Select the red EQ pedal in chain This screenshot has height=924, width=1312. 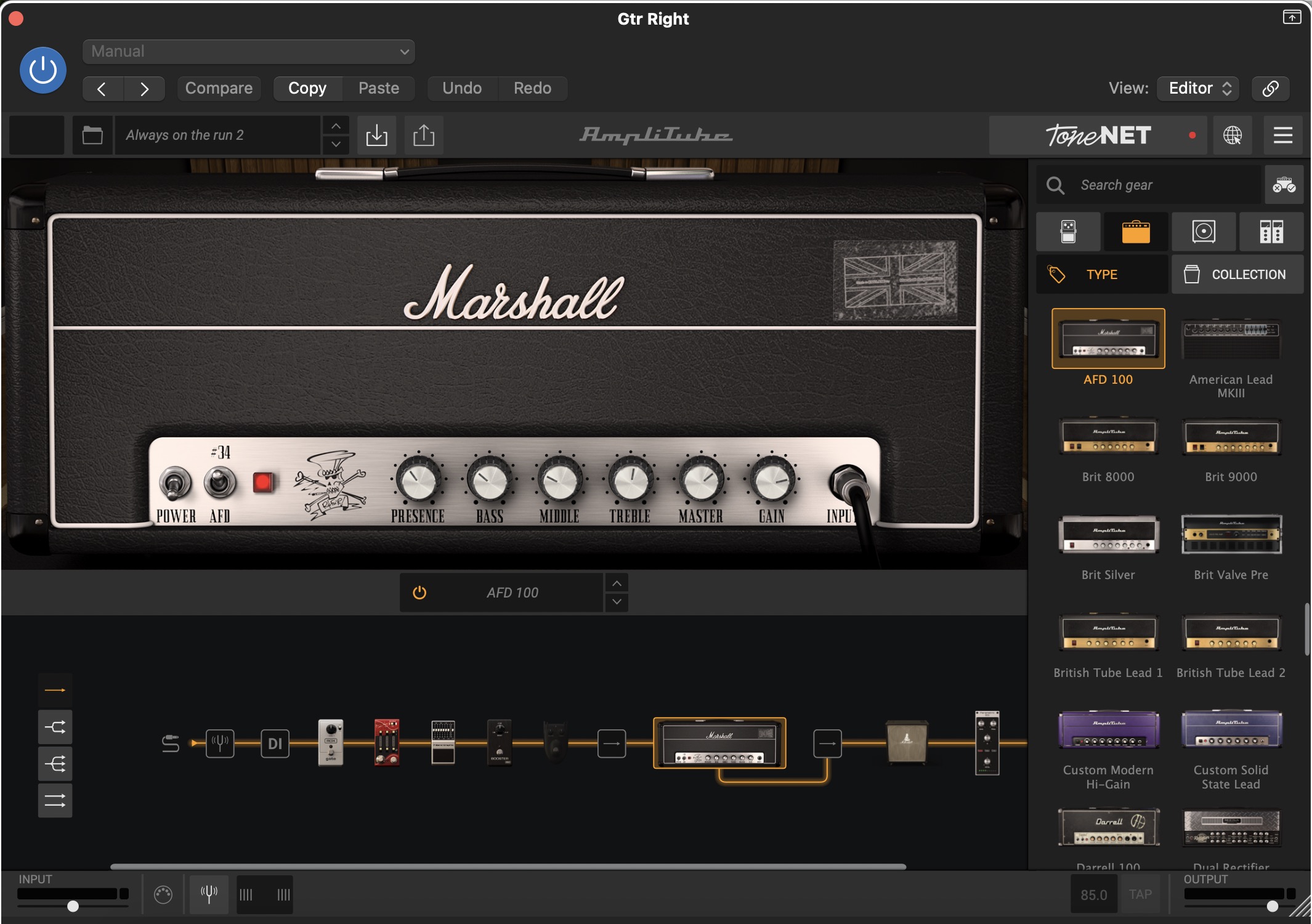tap(387, 742)
